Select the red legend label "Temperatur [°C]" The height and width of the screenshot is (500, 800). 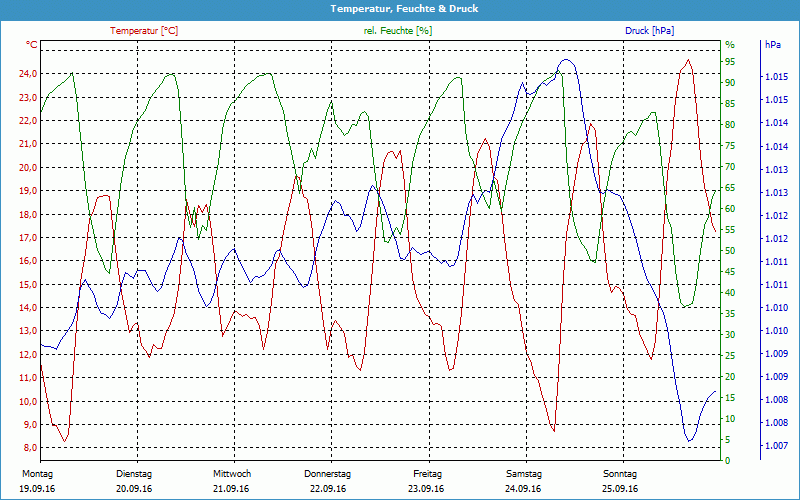coord(144,31)
